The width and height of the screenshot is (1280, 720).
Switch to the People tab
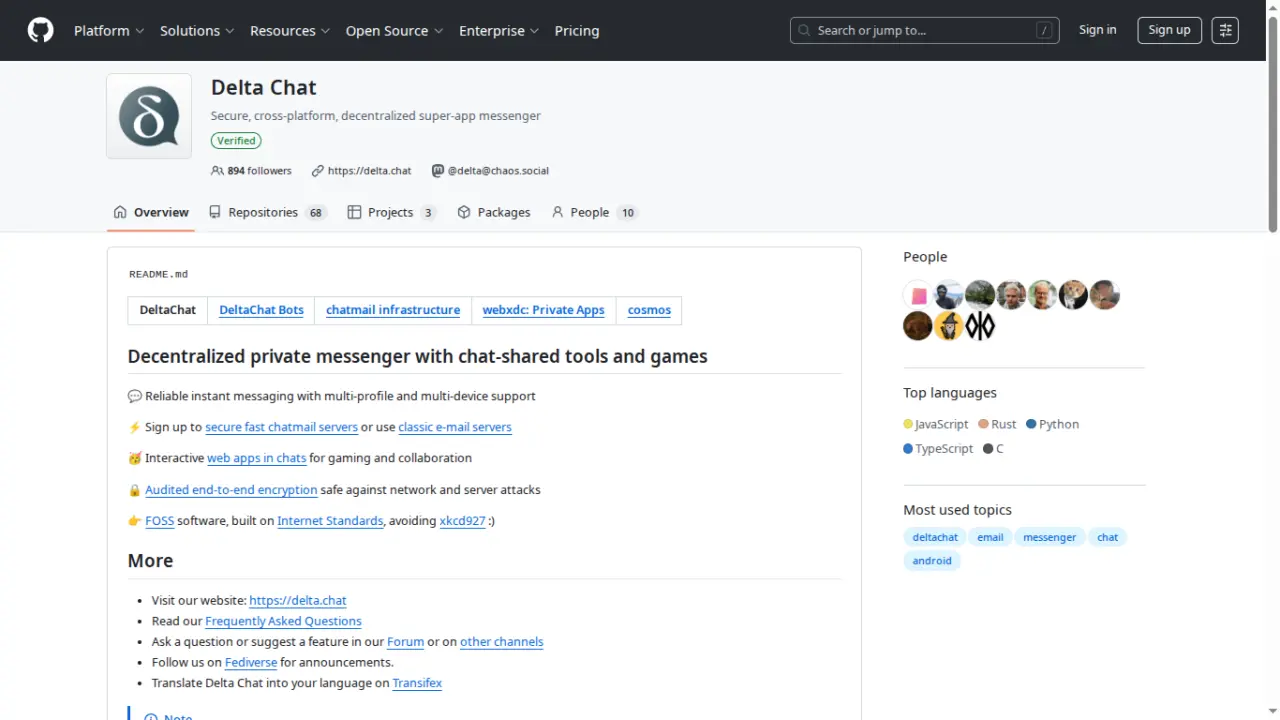[595, 212]
